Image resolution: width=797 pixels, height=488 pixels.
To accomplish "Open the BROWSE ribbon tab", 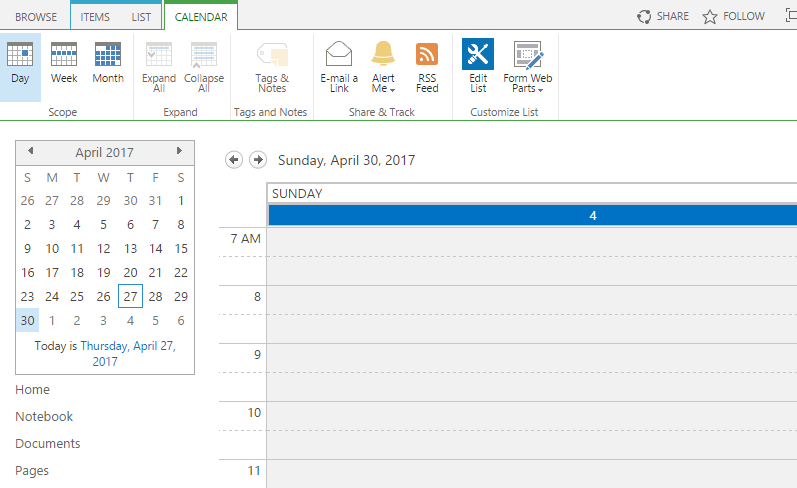I will coord(36,17).
